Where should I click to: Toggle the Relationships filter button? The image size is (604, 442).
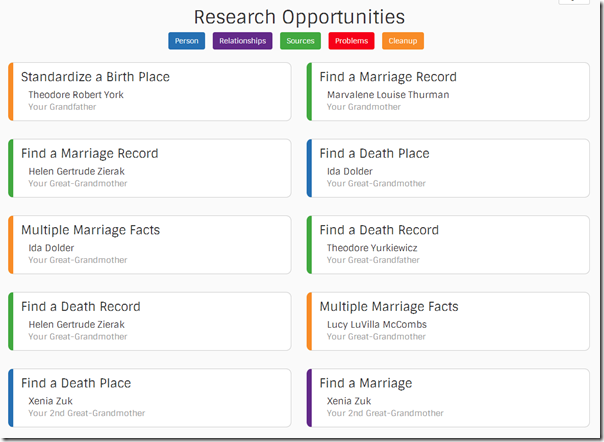click(242, 41)
